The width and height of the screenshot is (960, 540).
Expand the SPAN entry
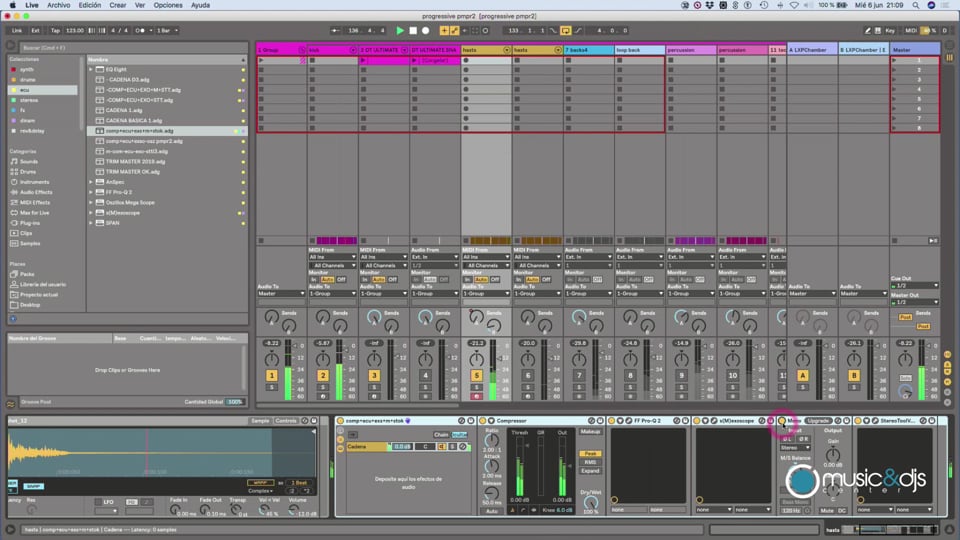(91, 223)
